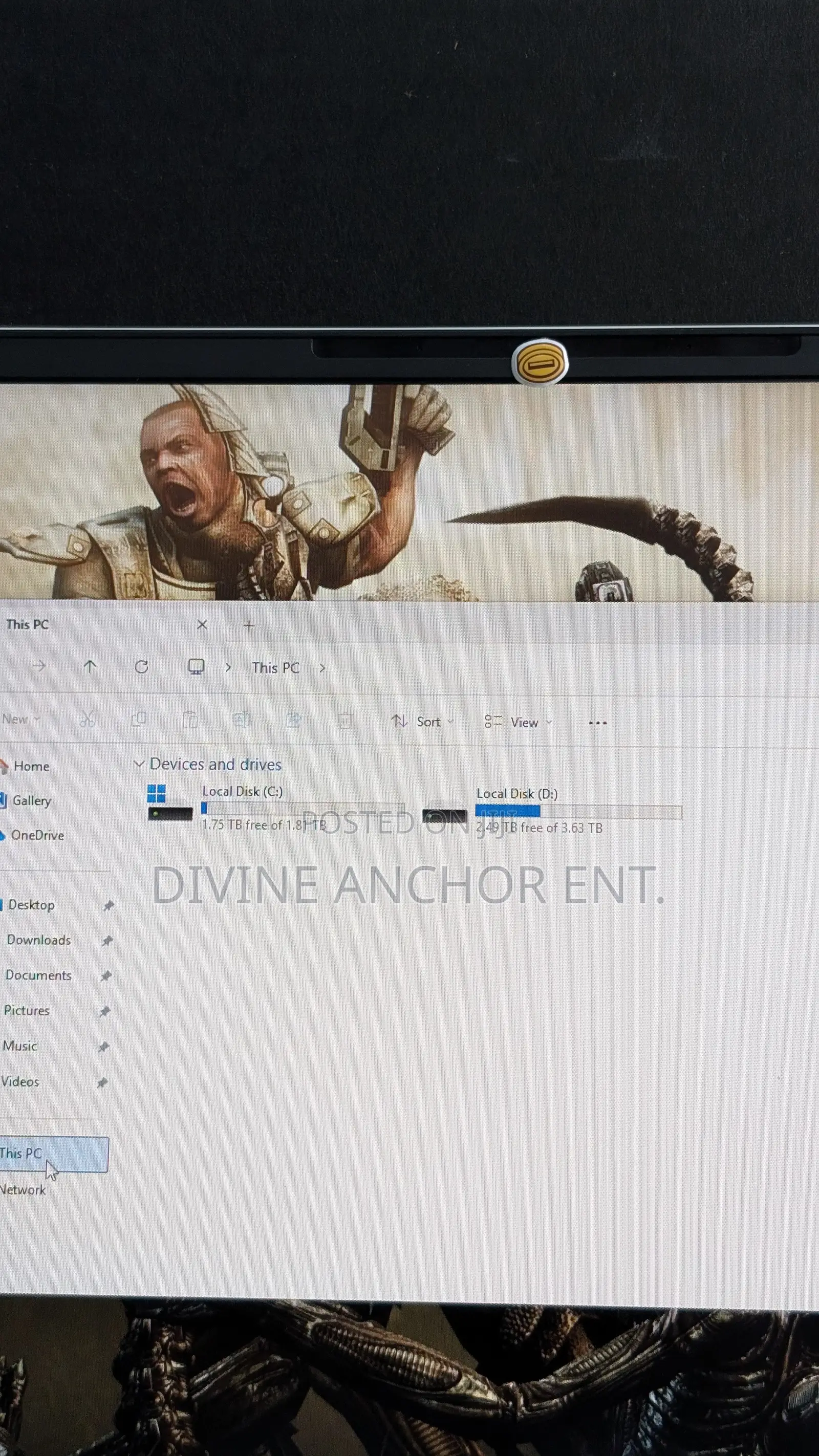Click the pin icon beside Videos
Image resolution: width=819 pixels, height=1456 pixels.
(102, 1083)
